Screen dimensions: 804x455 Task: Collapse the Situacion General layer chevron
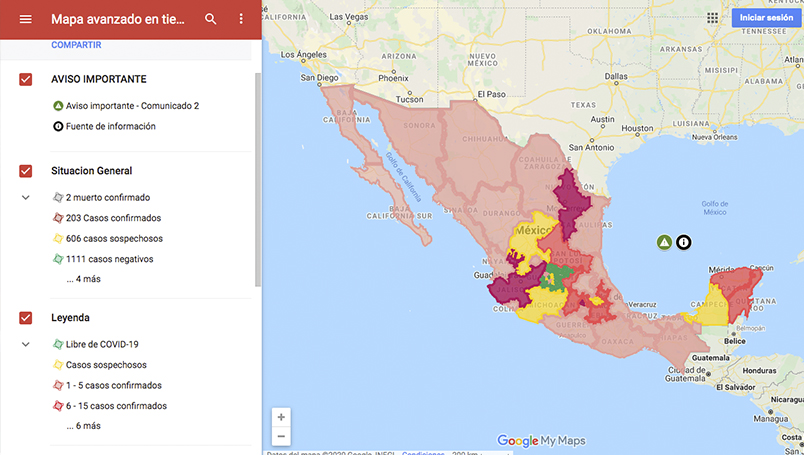(26, 198)
